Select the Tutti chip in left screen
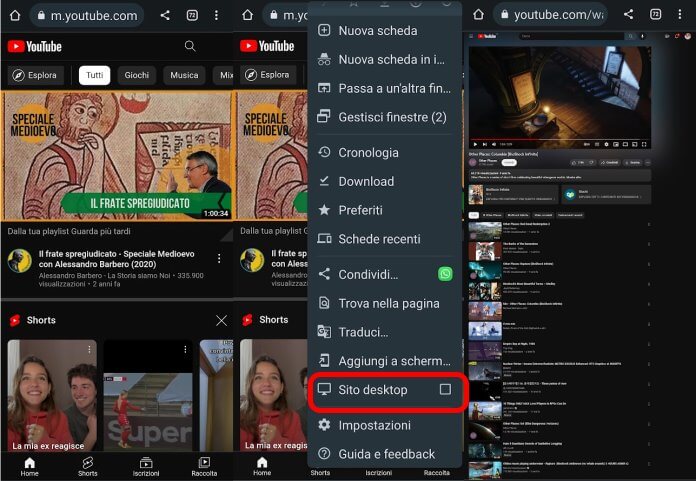This screenshot has height=481, width=696. [x=95, y=75]
